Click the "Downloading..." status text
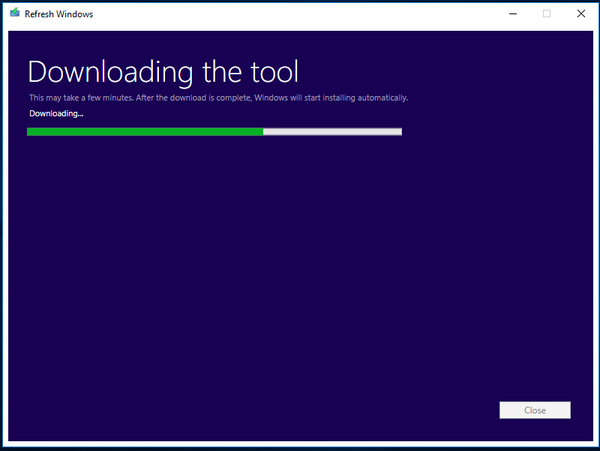The width and height of the screenshot is (600, 451). tap(56, 114)
